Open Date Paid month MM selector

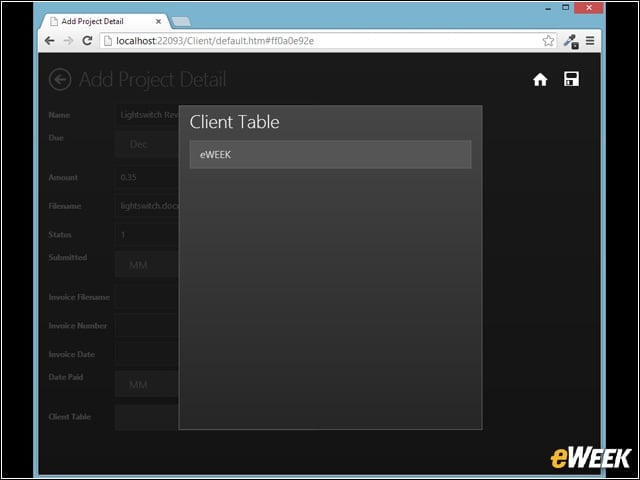click(x=147, y=384)
